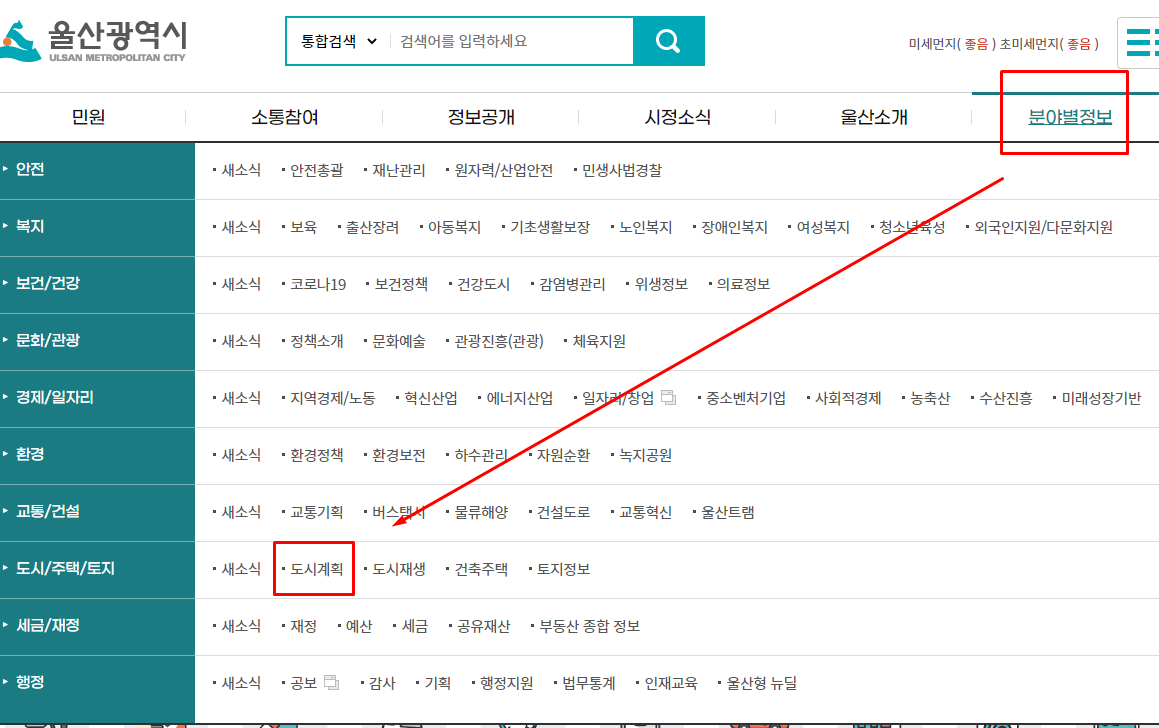The height and width of the screenshot is (728, 1159).
Task: Open the hamburger full menu icon
Action: 1141,42
